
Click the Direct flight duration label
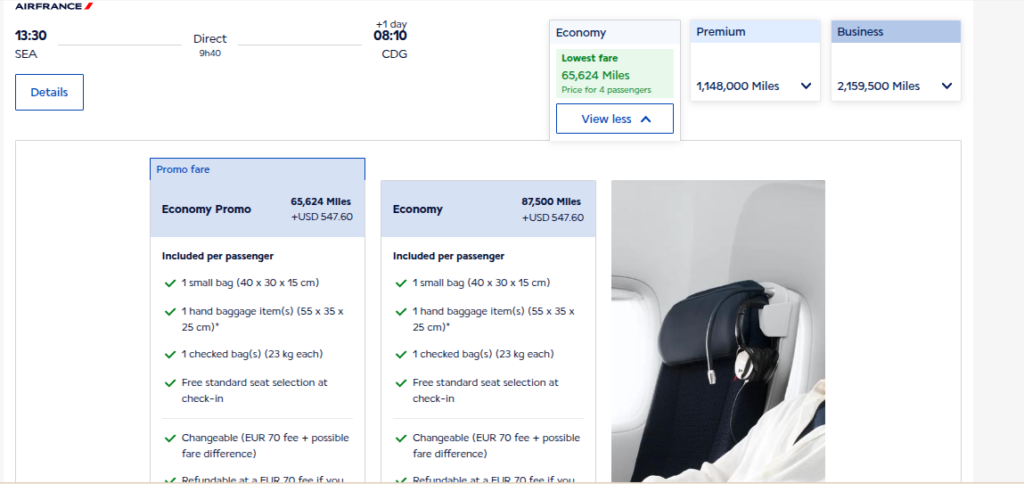[x=210, y=39]
